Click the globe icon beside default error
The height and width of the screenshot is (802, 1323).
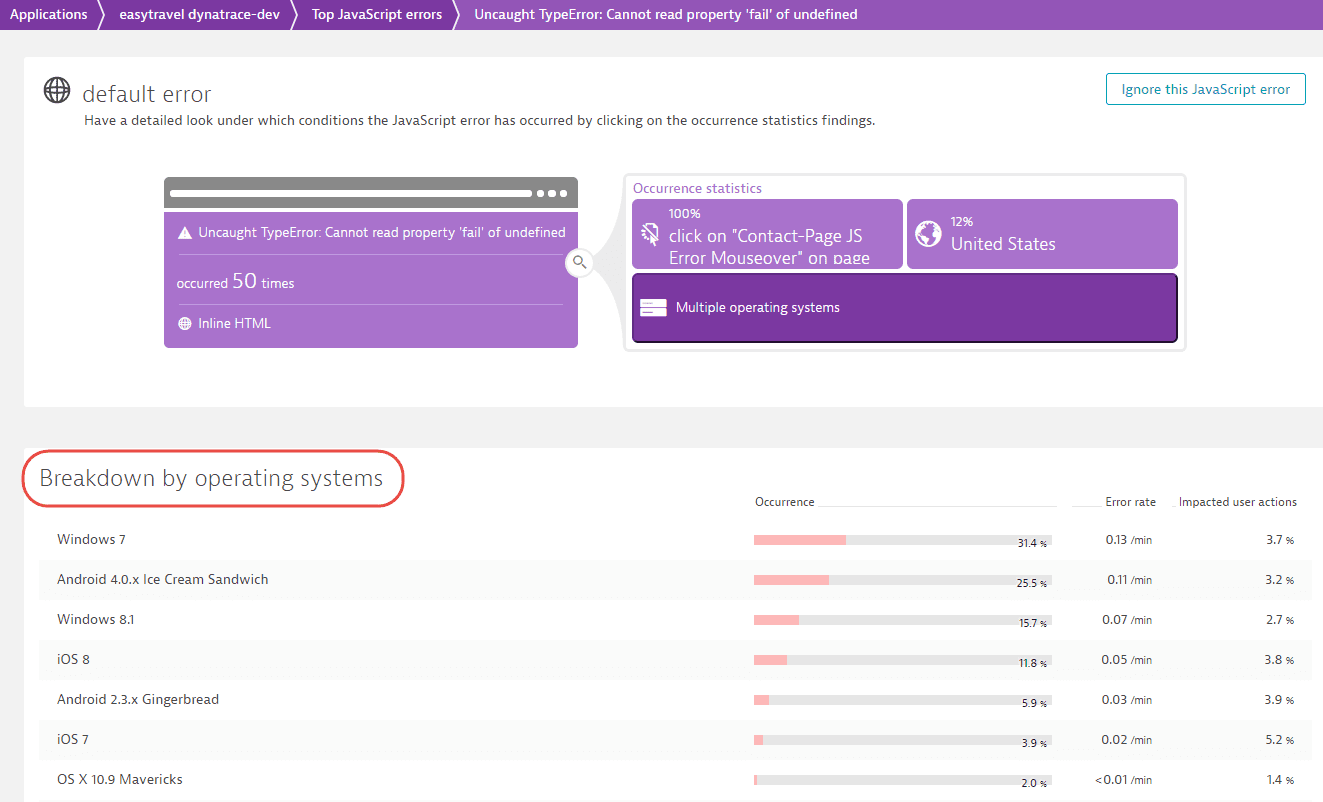click(x=57, y=90)
